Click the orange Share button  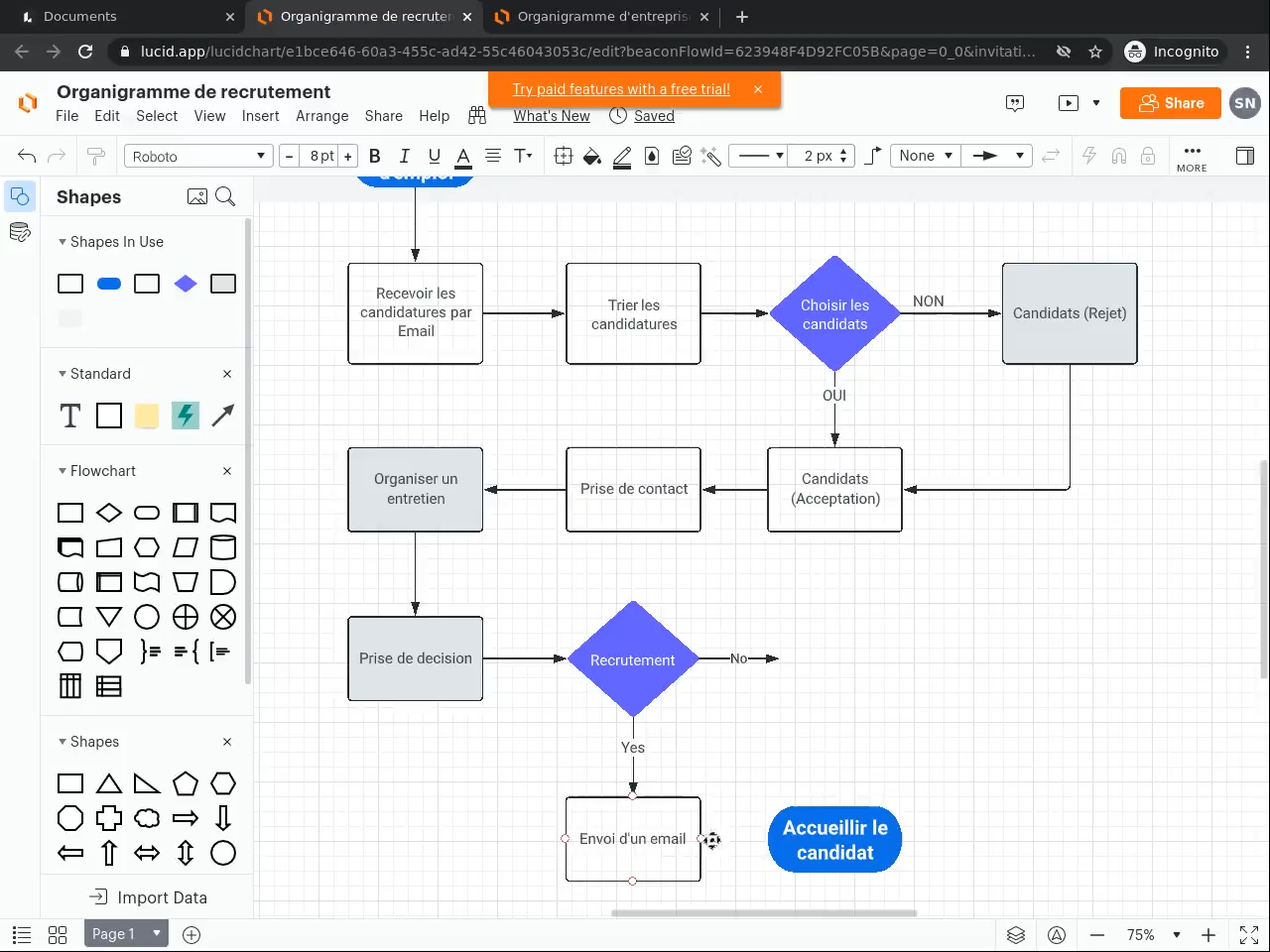point(1171,103)
